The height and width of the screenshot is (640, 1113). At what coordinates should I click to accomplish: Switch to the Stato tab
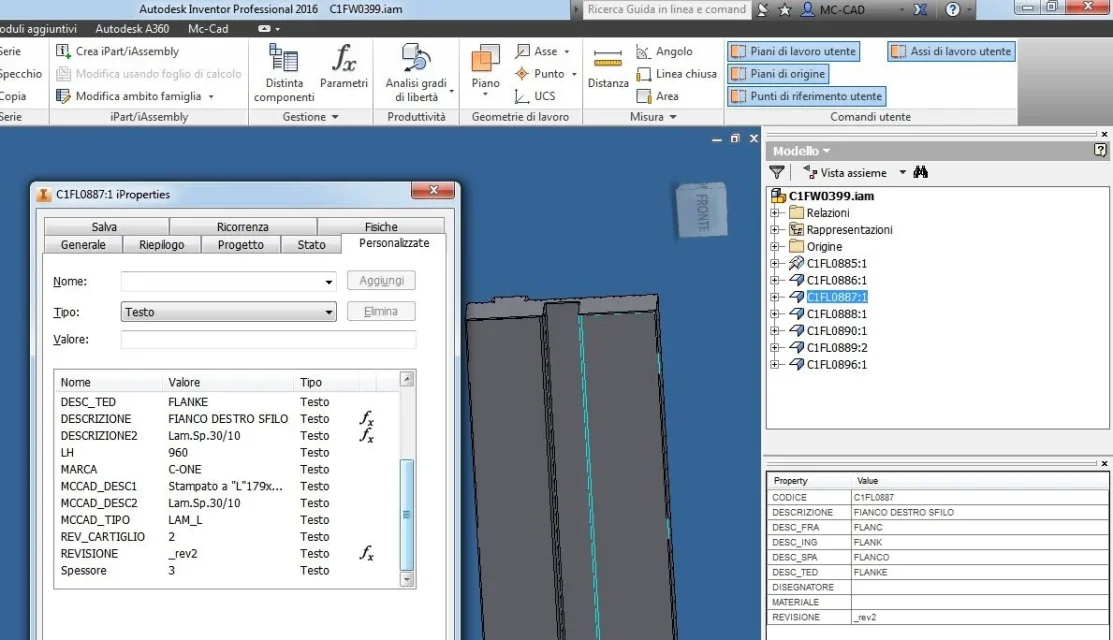[312, 245]
